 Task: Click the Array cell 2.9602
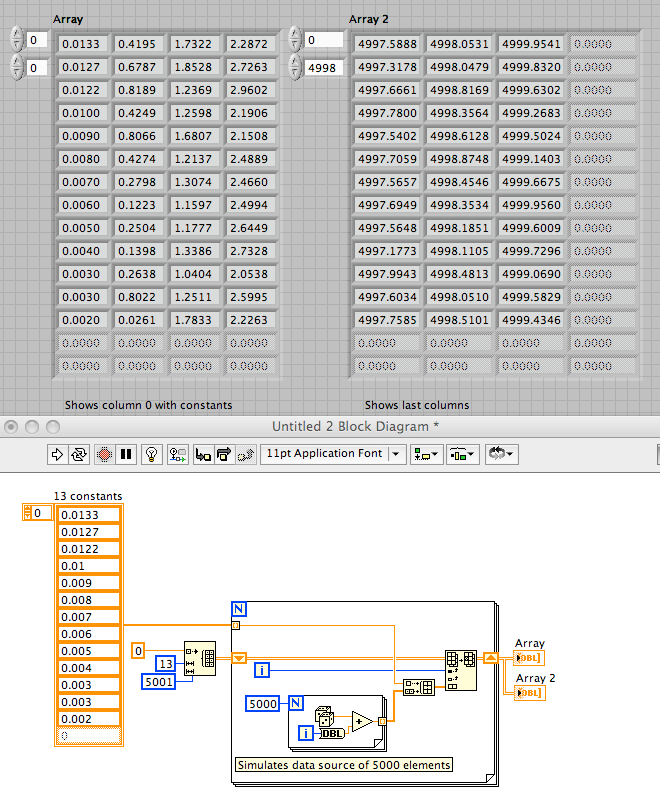(x=249, y=90)
